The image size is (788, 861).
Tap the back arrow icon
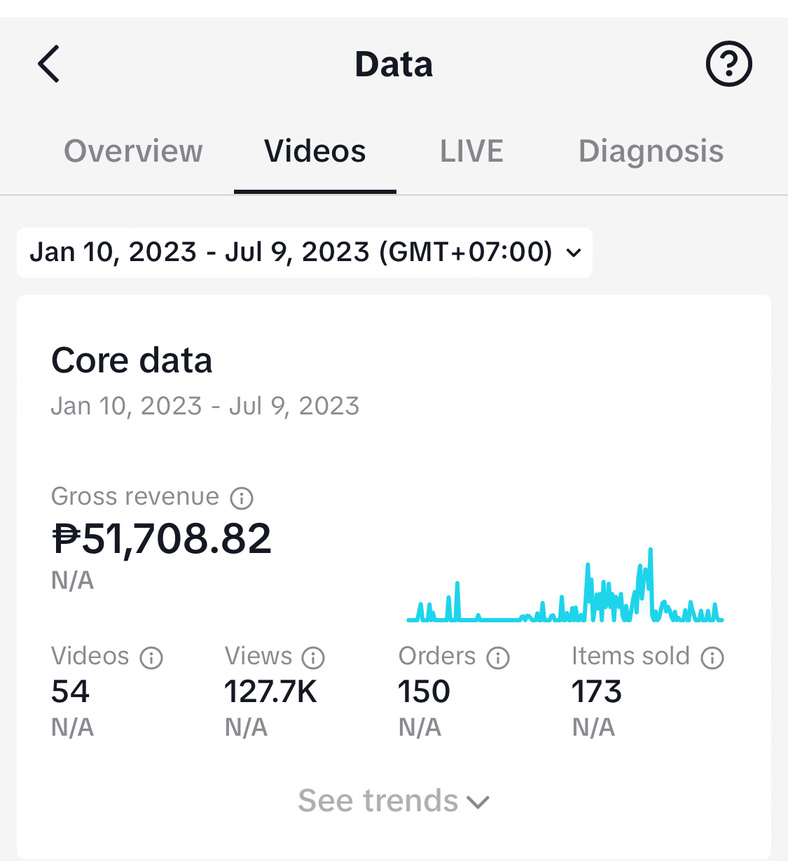49,65
